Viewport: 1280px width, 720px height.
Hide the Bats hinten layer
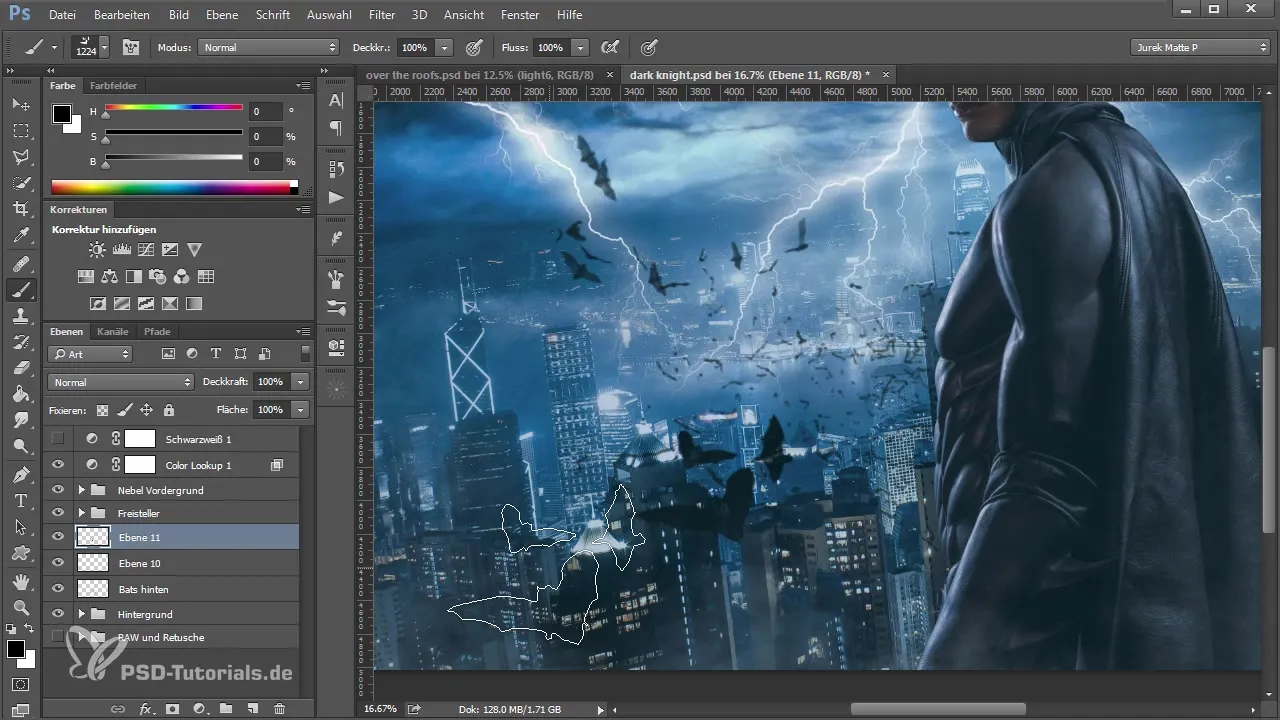tap(58, 589)
